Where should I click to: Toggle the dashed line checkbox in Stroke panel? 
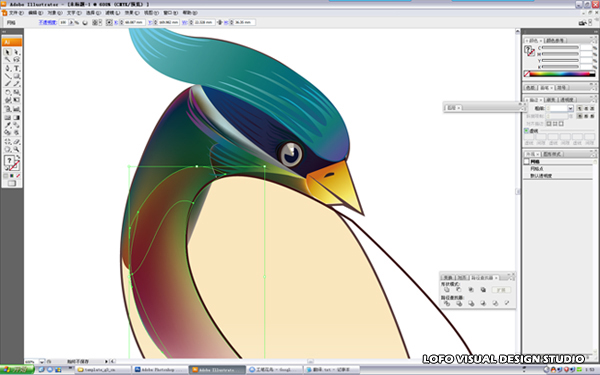527,131
